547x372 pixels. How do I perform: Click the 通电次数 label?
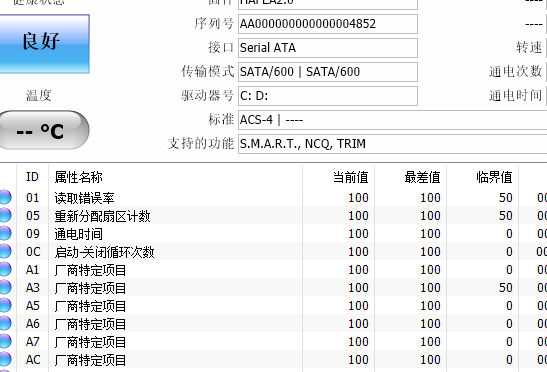(516, 72)
